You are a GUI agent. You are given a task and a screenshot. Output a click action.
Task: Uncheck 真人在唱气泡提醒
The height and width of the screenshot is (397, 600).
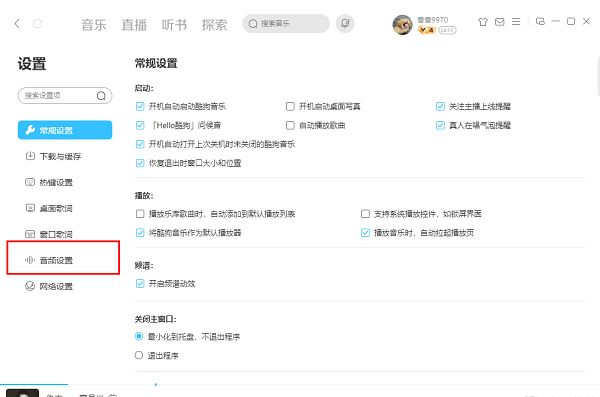[x=440, y=125]
